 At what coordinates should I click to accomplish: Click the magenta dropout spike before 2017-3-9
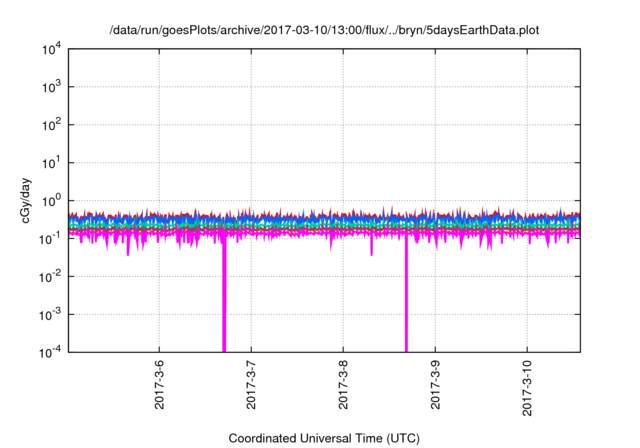[x=406, y=294]
